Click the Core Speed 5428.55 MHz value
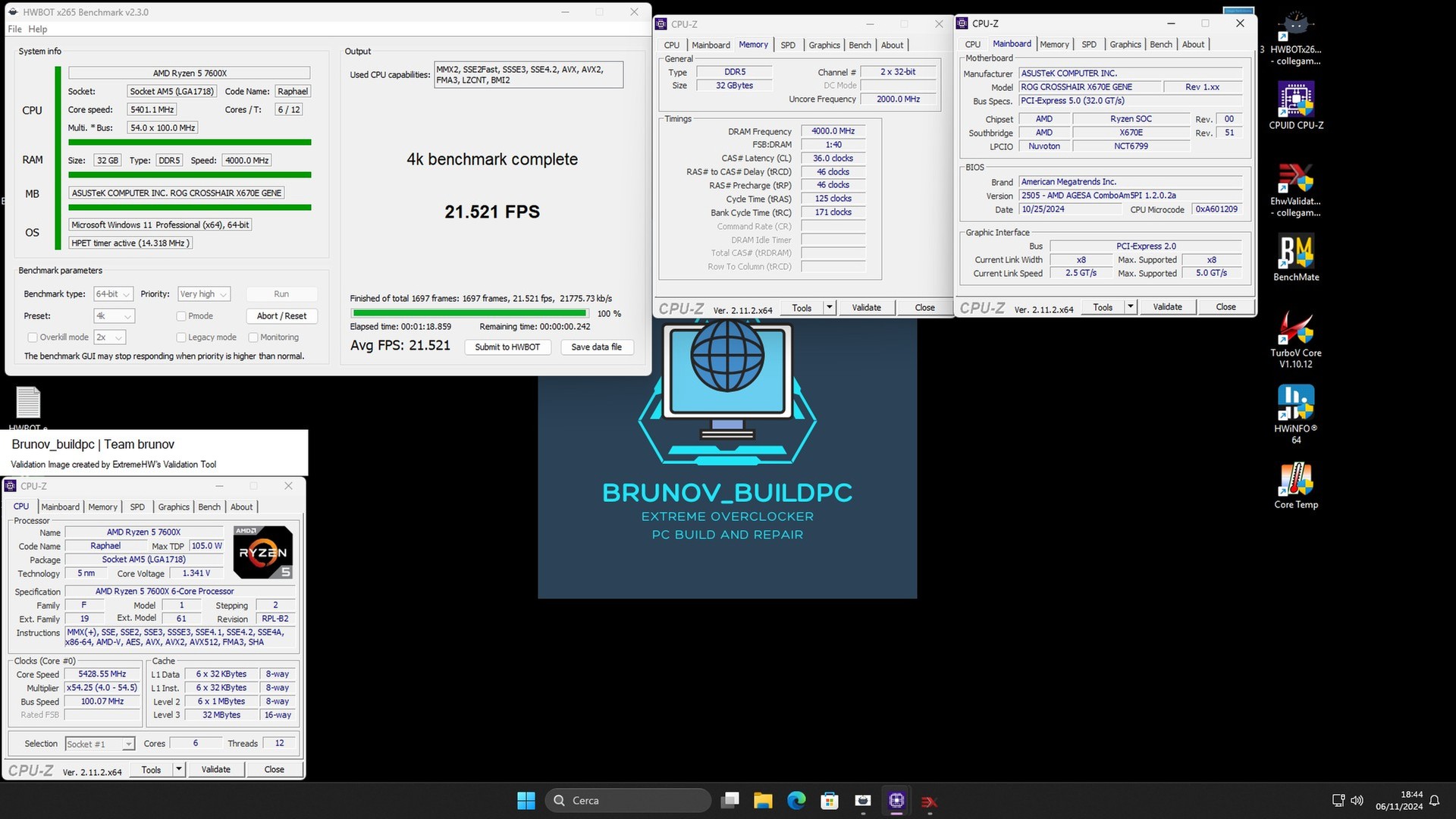1456x819 pixels. tap(102, 674)
